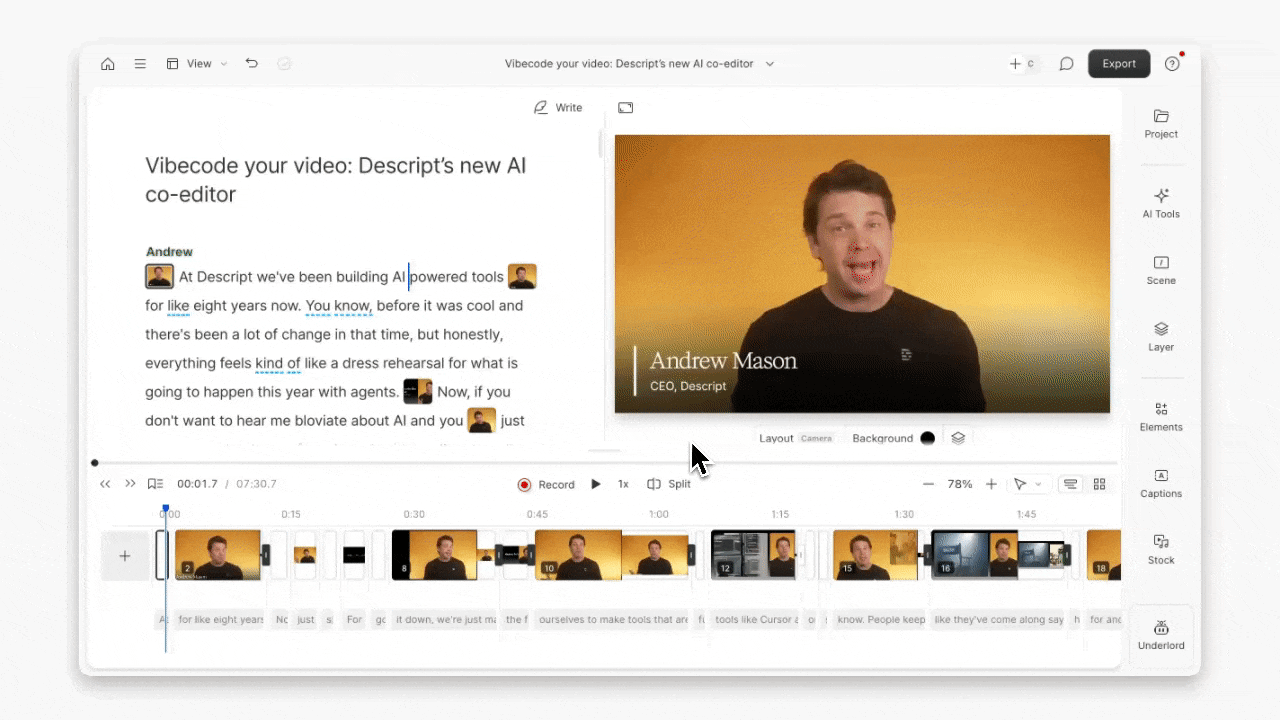Undo the last edit

(252, 64)
